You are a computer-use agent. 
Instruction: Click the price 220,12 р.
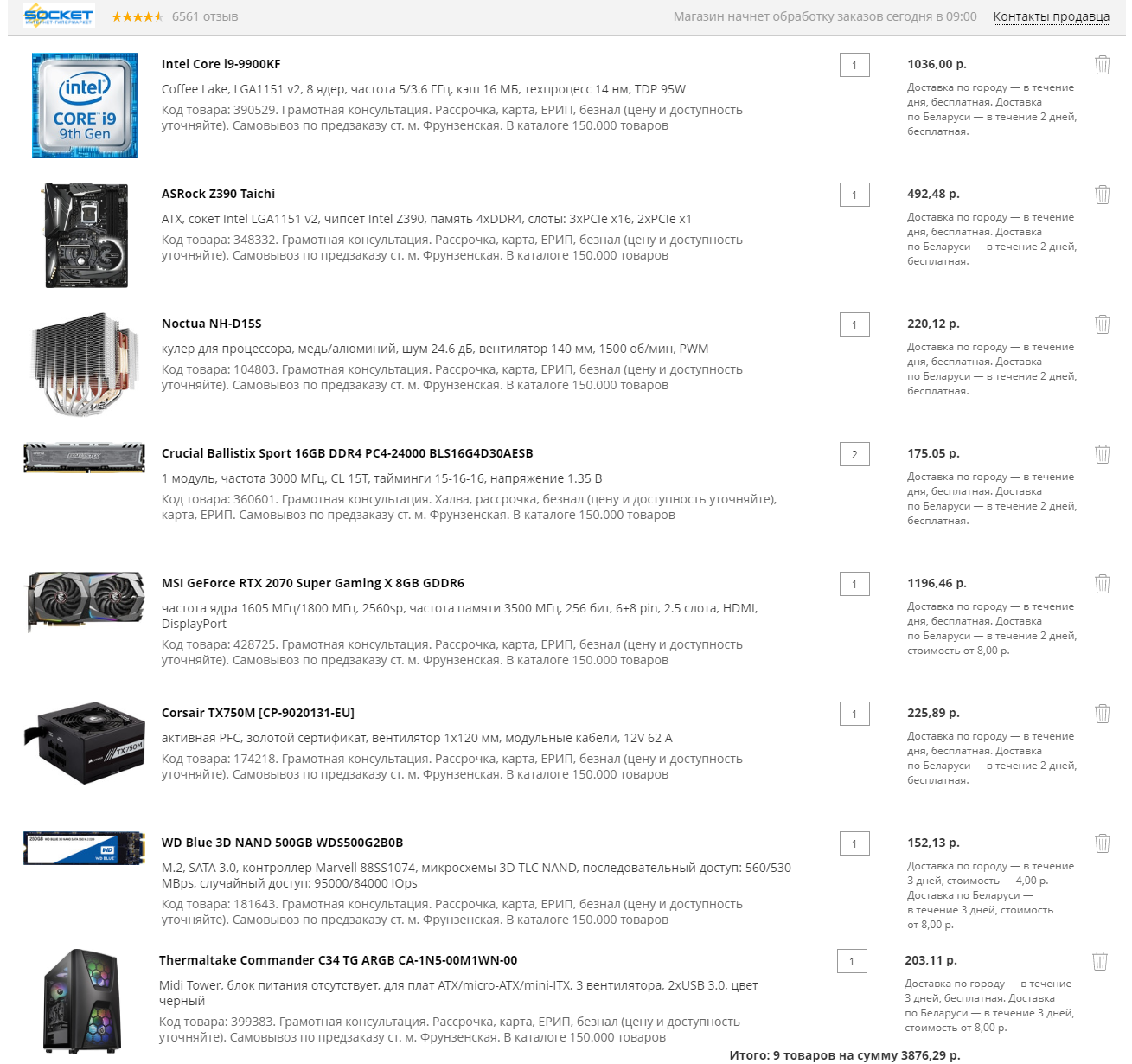pos(933,324)
